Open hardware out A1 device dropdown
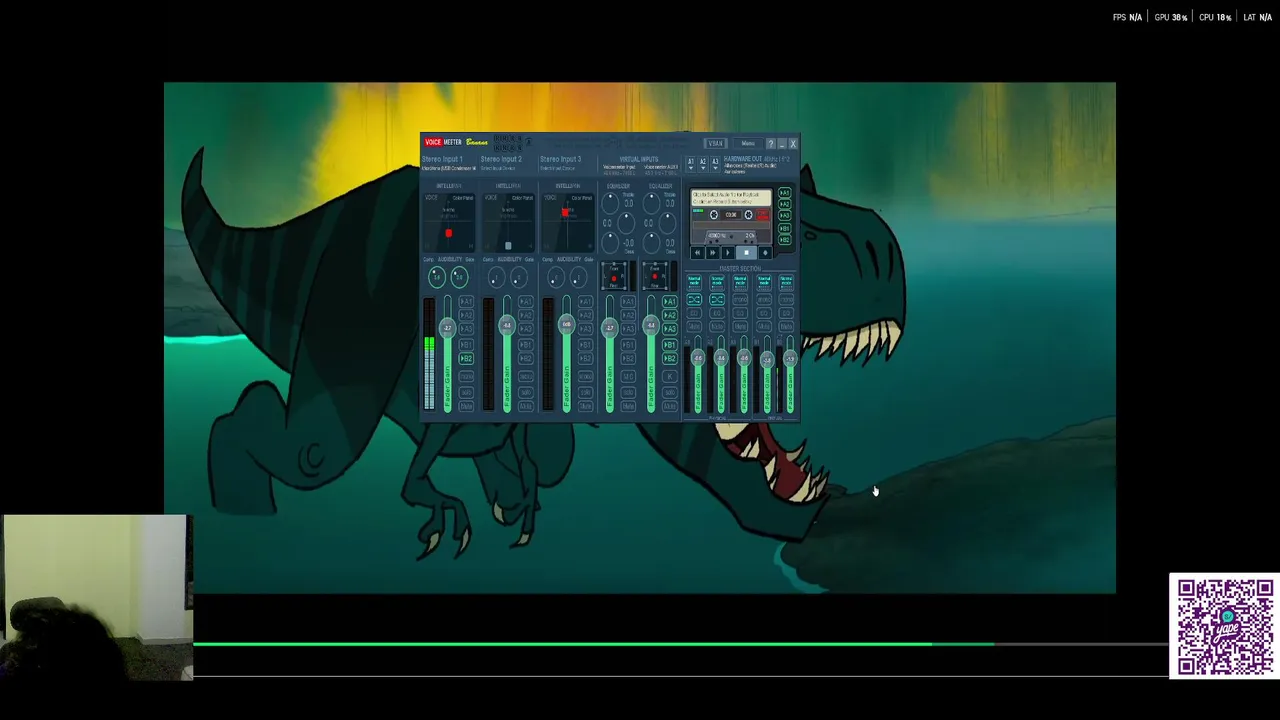 [x=691, y=164]
